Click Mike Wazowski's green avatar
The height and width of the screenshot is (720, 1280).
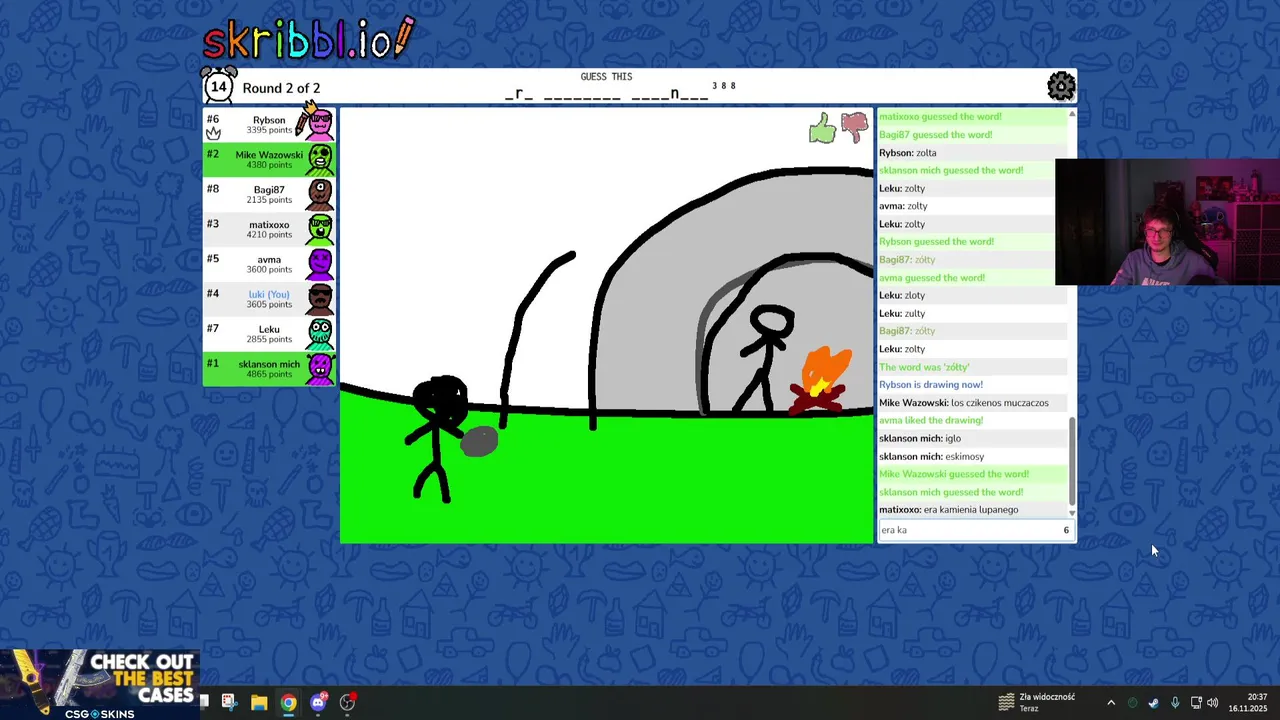320,159
